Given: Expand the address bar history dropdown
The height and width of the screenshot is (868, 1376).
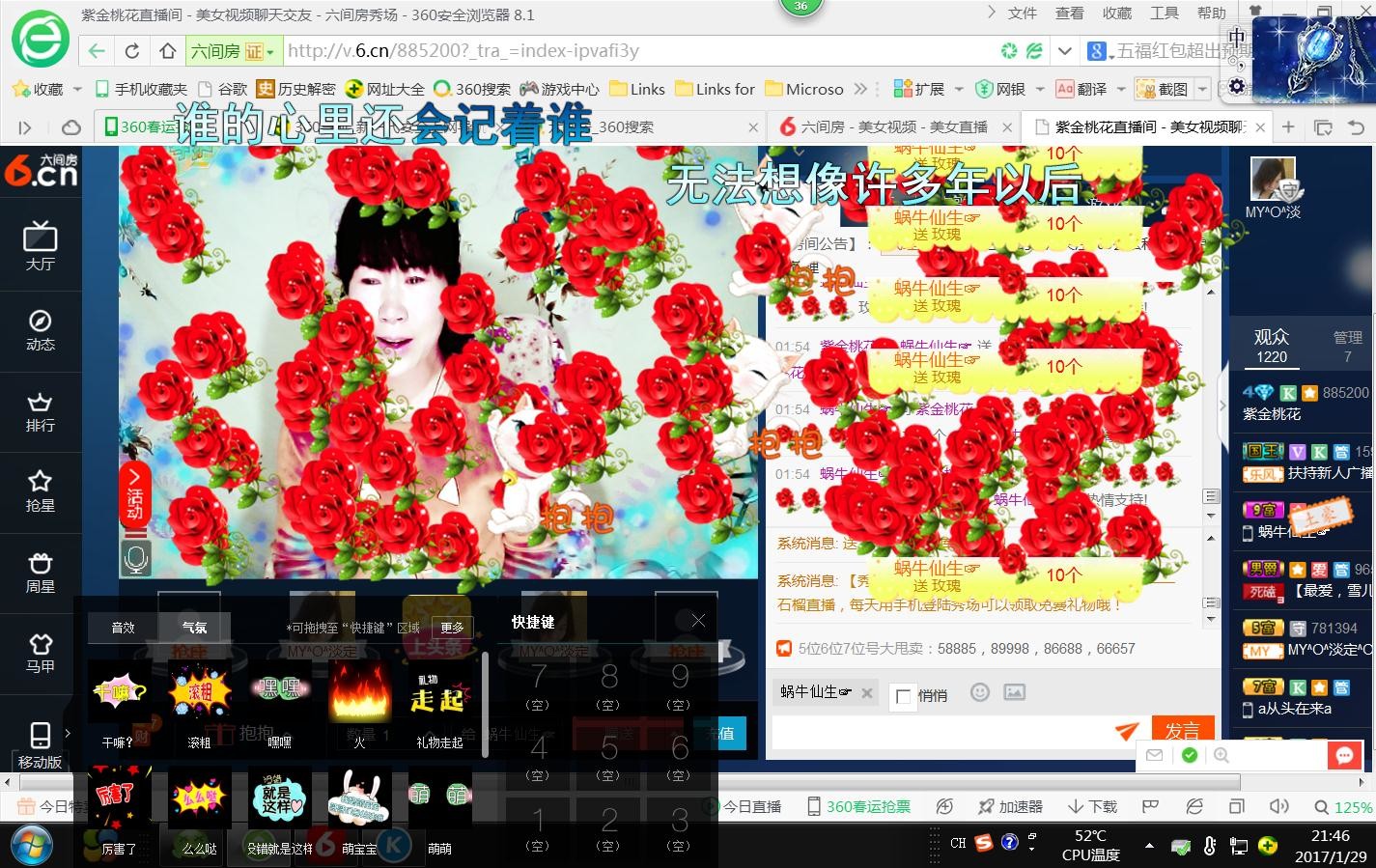Looking at the screenshot, I should [1064, 50].
